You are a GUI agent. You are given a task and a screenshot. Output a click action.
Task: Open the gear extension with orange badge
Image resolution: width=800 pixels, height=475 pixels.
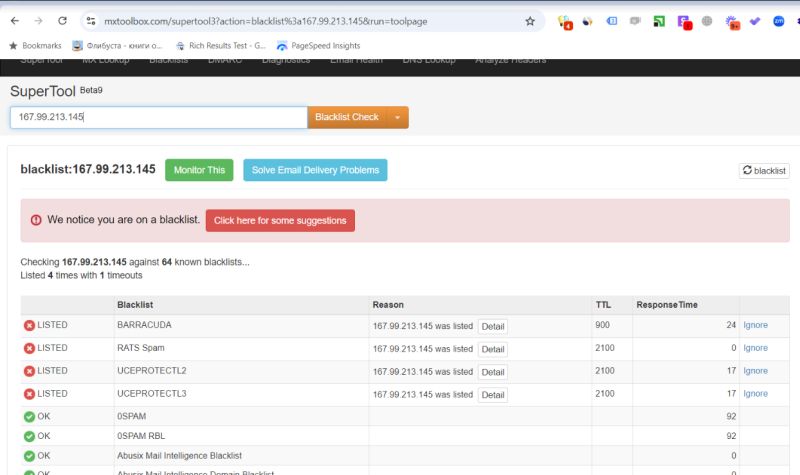pos(733,22)
